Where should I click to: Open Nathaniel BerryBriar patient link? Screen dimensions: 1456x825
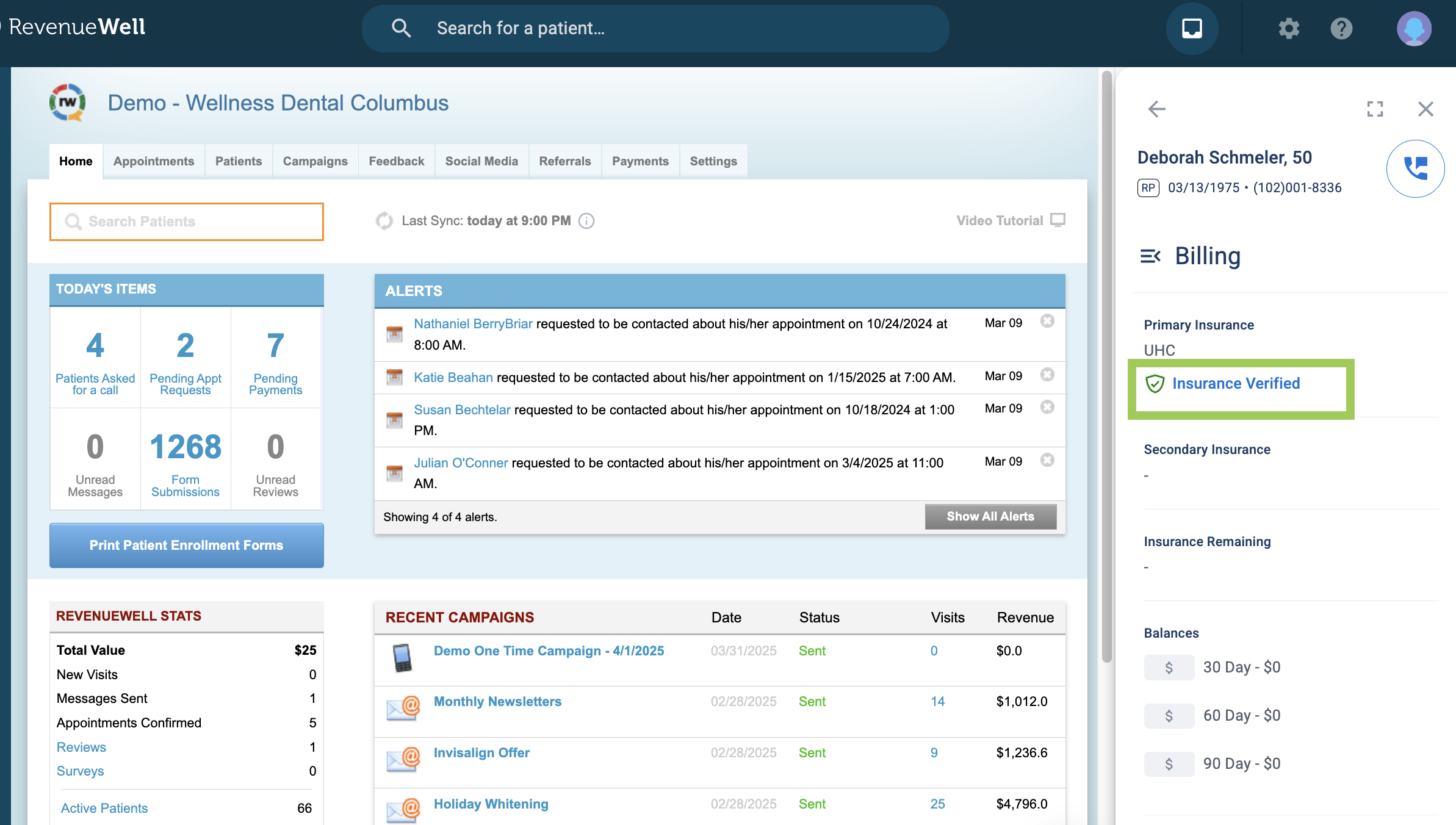tap(473, 324)
